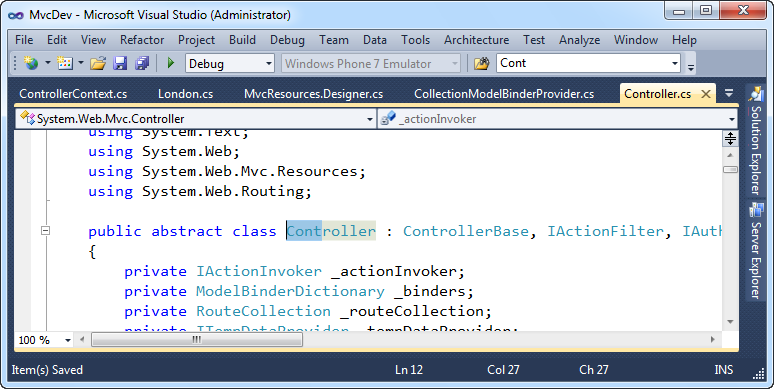Open the Add New Item dropdown arrow
The height and width of the screenshot is (389, 774).
click(80, 63)
